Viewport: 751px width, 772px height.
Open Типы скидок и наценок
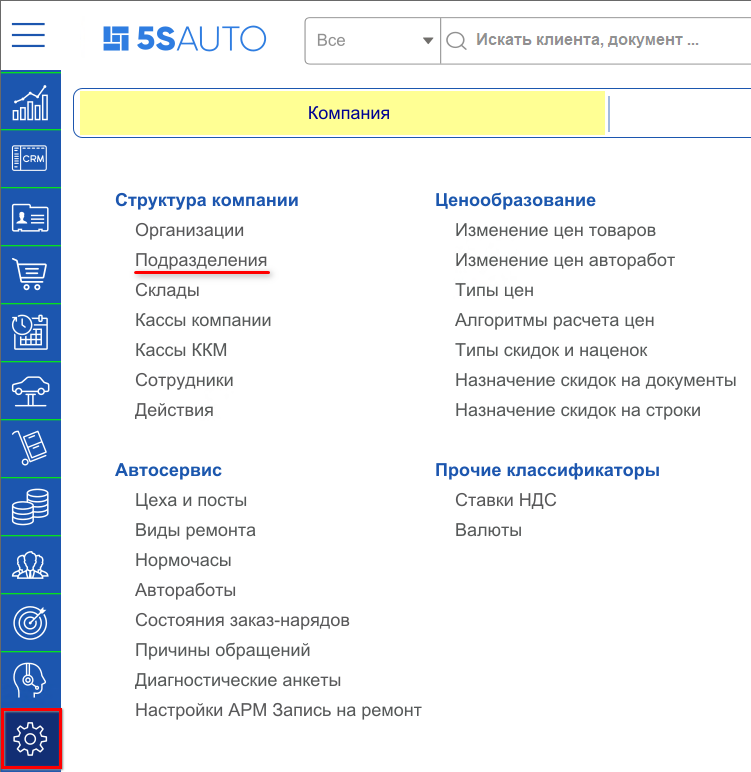tap(551, 350)
